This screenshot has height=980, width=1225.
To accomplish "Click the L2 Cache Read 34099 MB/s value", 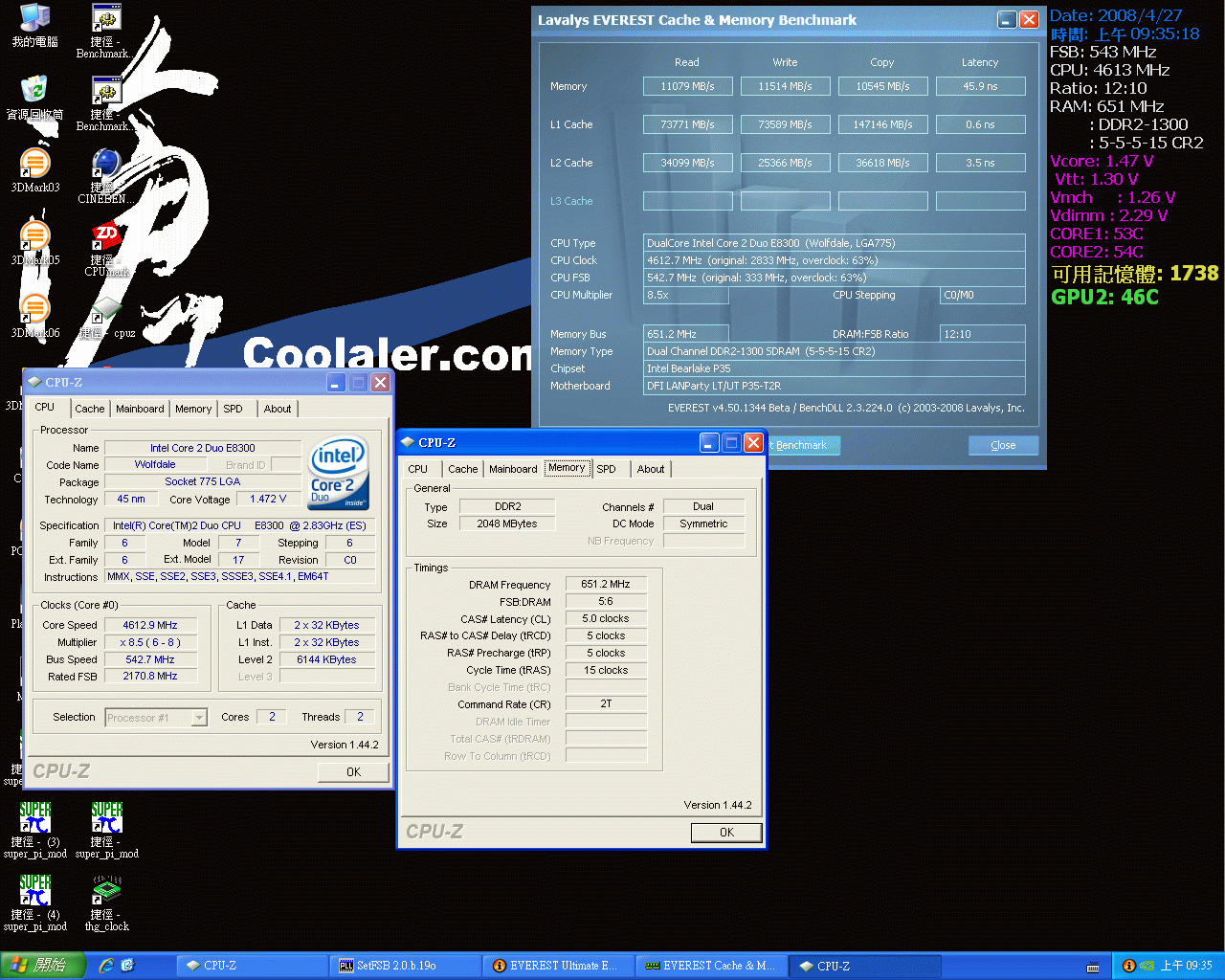I will coord(688,163).
